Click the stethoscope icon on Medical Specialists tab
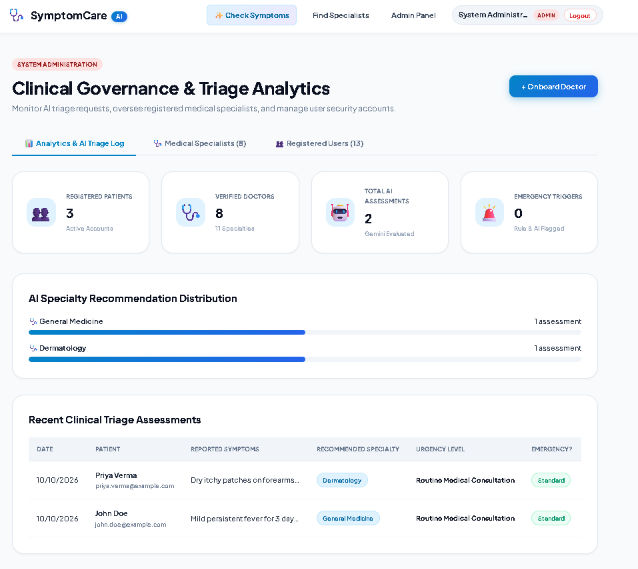 pos(157,143)
